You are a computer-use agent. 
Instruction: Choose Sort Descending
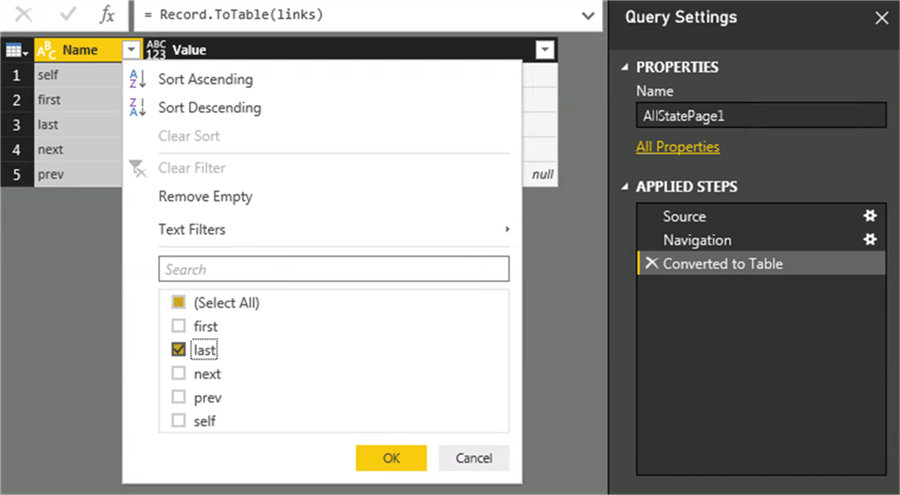tap(210, 108)
